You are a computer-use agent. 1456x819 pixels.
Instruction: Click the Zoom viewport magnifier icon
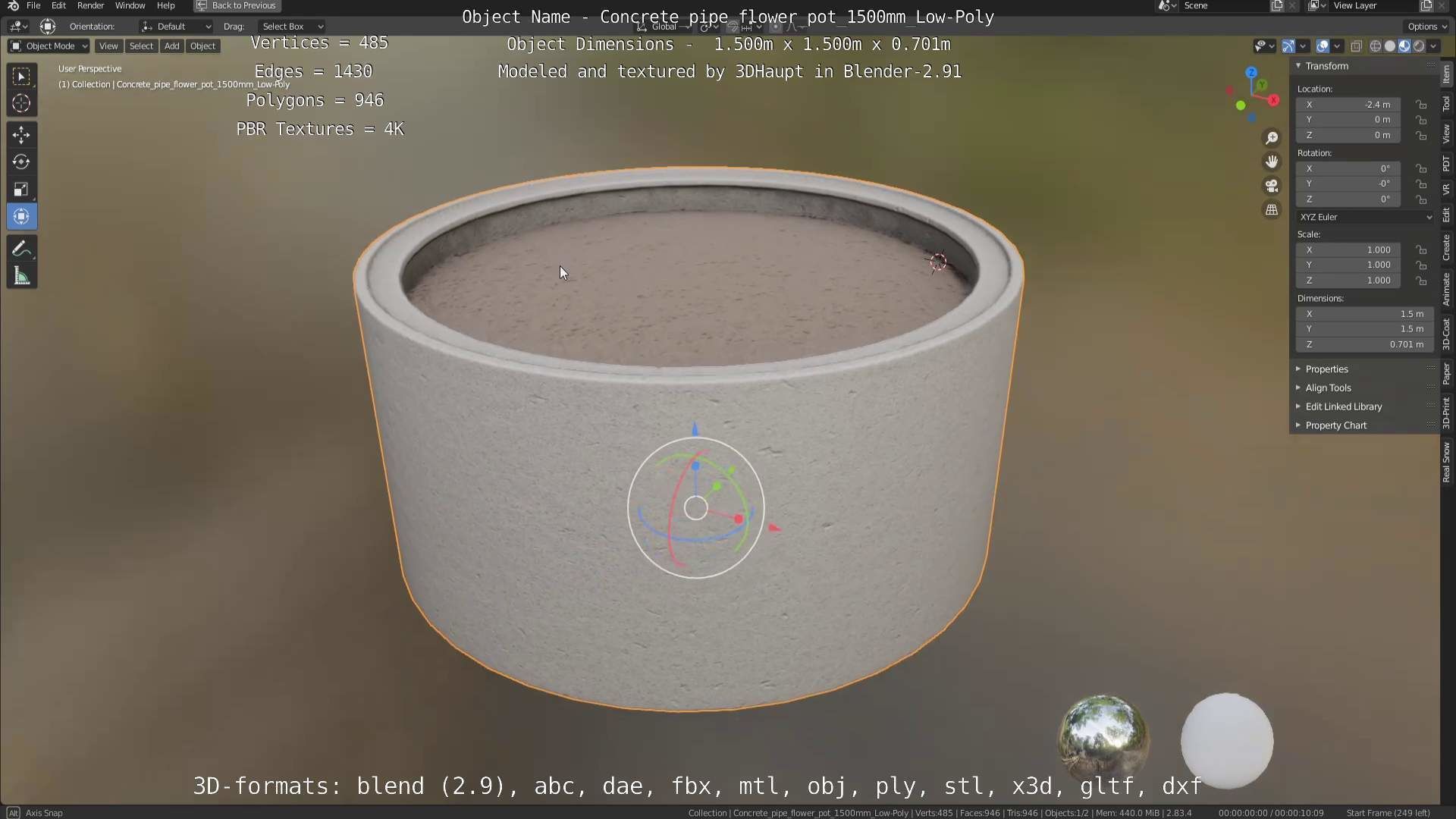click(x=1272, y=137)
